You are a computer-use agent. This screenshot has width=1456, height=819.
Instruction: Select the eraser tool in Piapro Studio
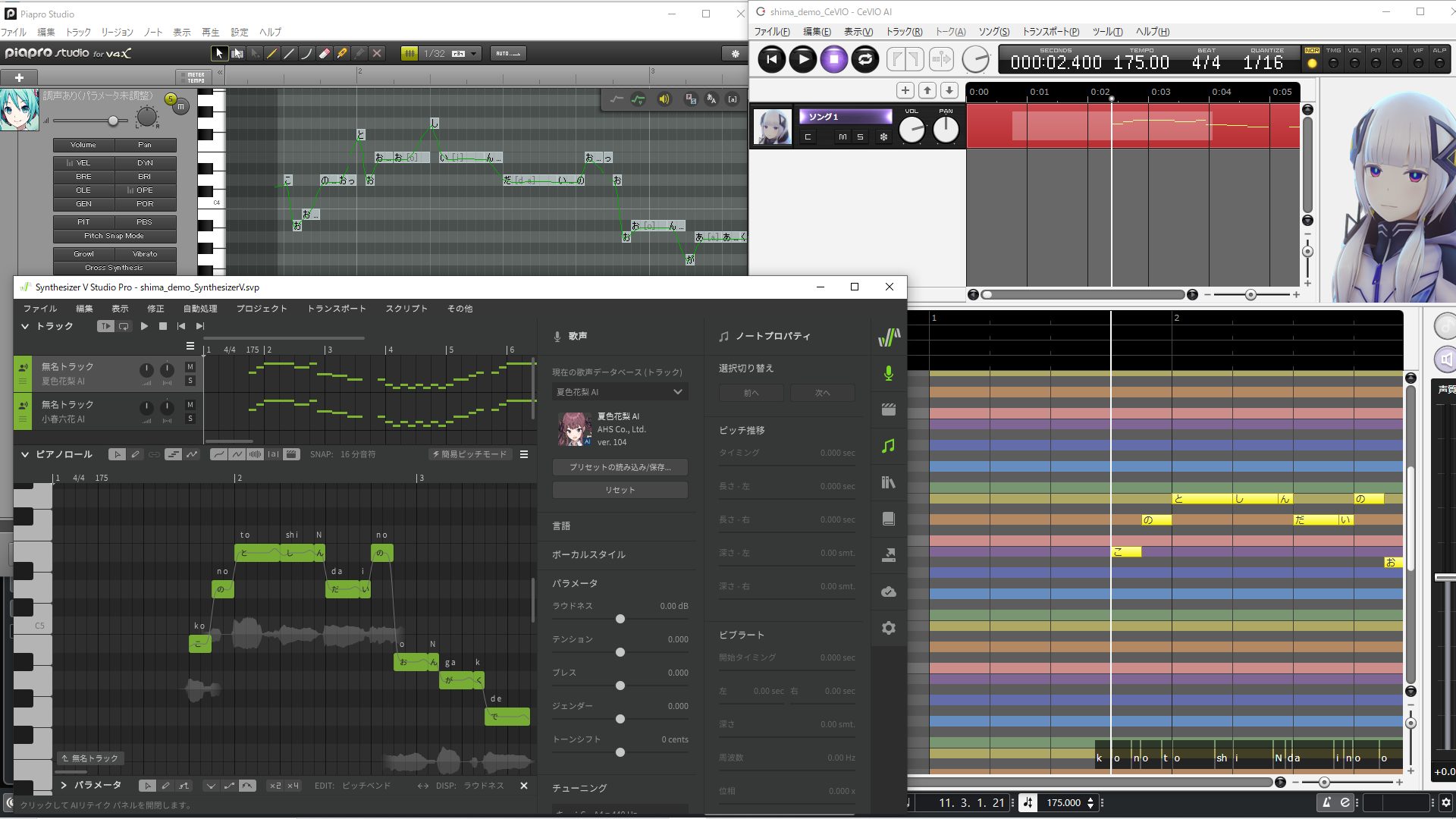click(325, 54)
